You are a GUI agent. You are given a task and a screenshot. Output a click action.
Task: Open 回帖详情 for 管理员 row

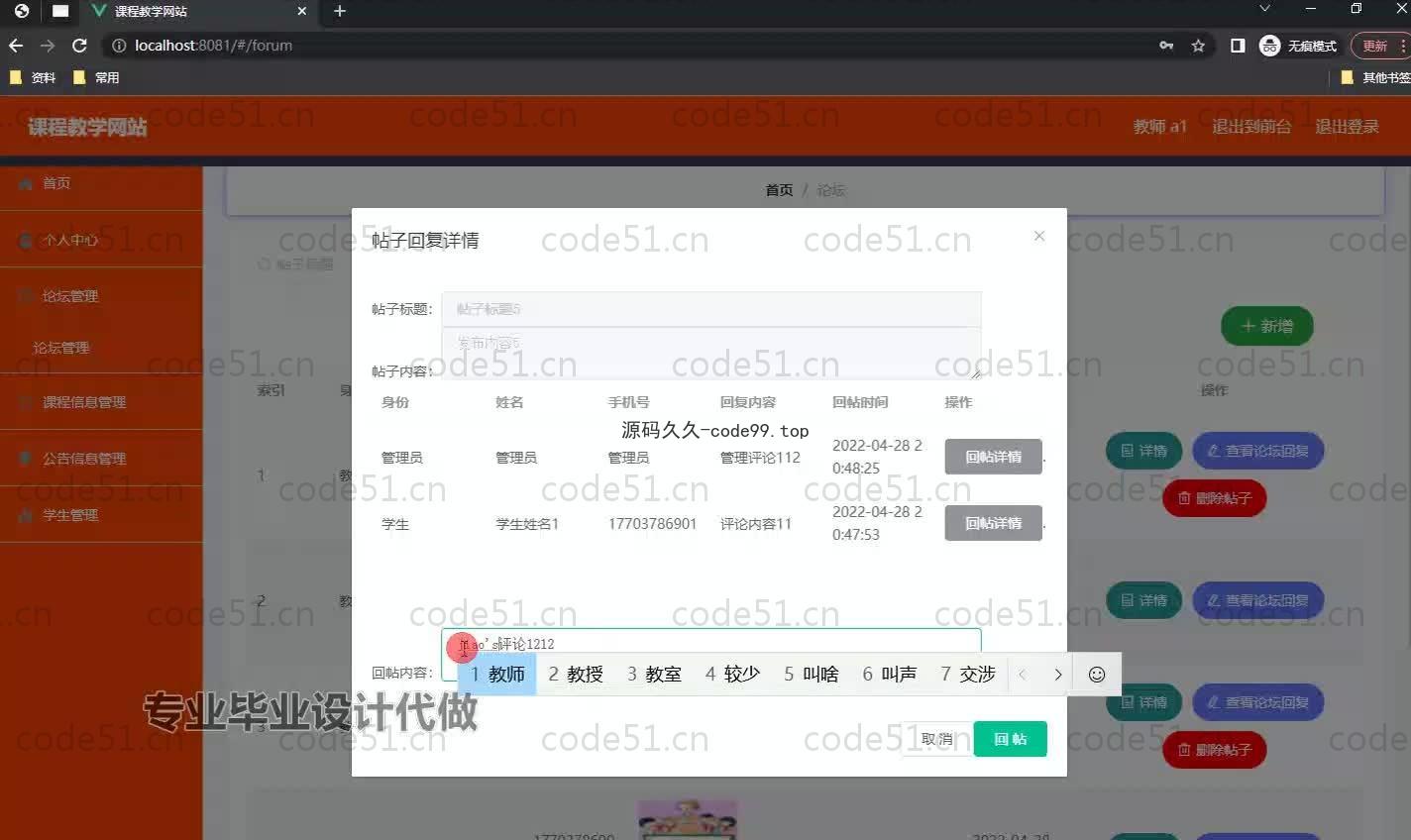coord(993,457)
